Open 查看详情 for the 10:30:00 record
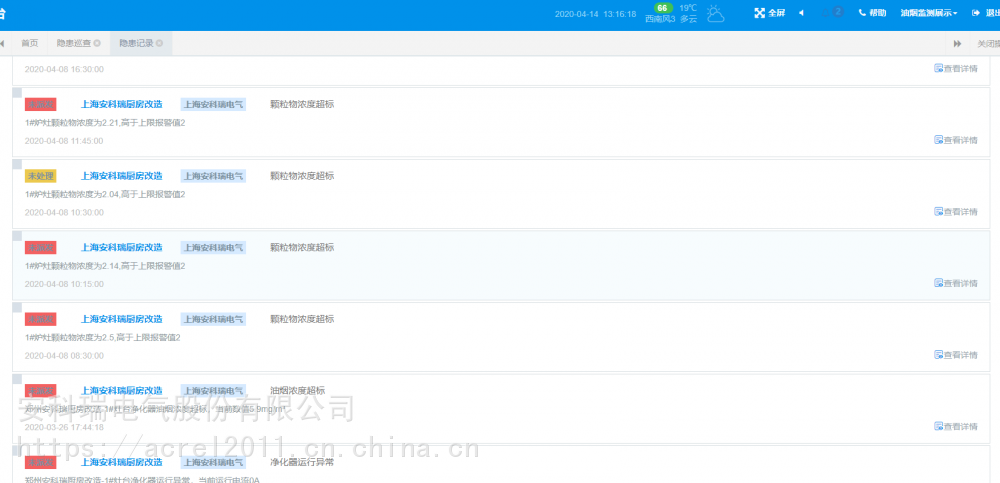 coord(955,211)
